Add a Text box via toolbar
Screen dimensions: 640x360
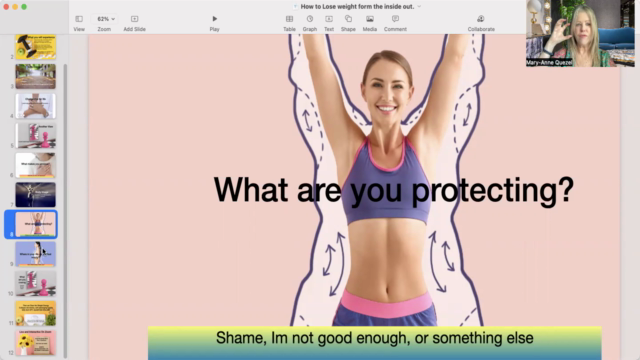point(329,19)
